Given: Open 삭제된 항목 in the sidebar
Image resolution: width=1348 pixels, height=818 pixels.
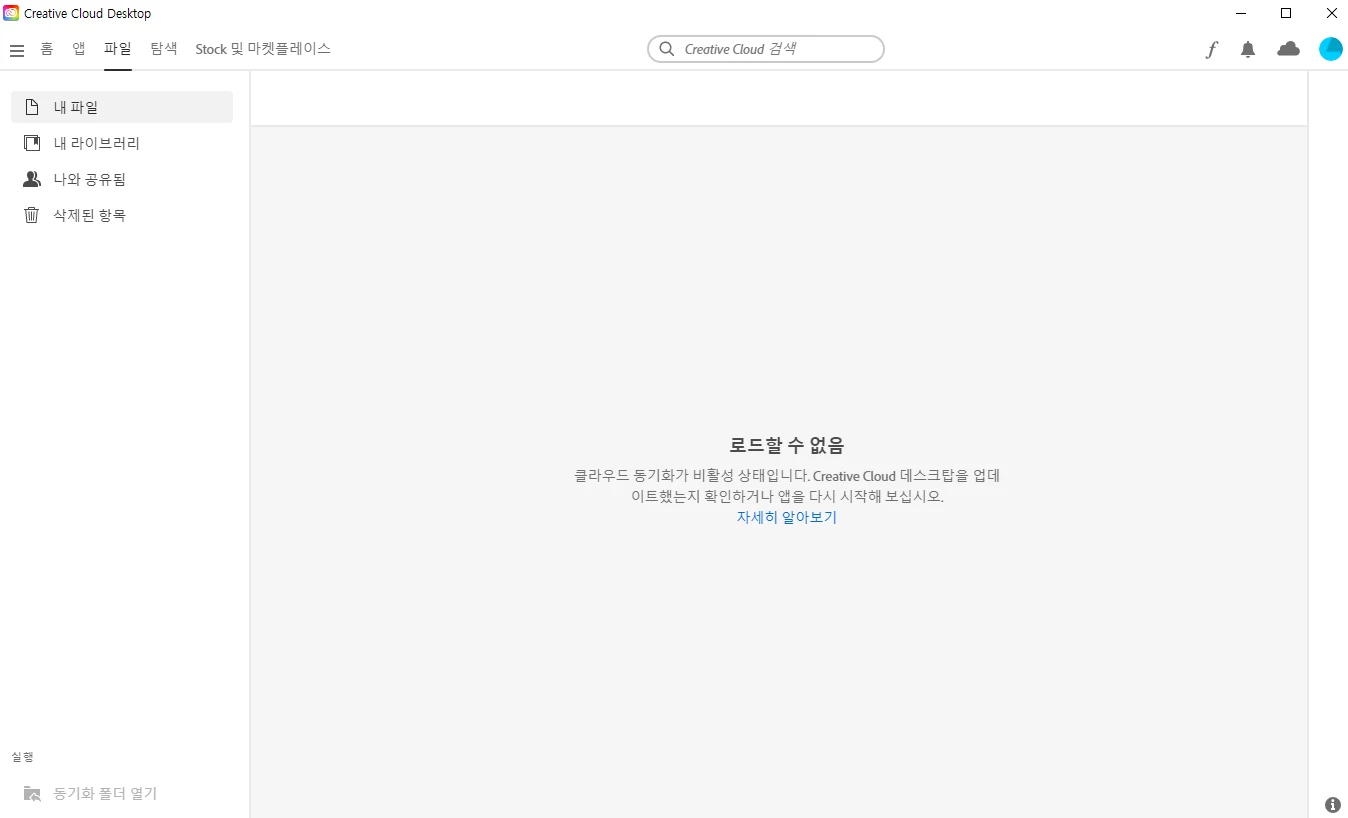Looking at the screenshot, I should point(122,215).
